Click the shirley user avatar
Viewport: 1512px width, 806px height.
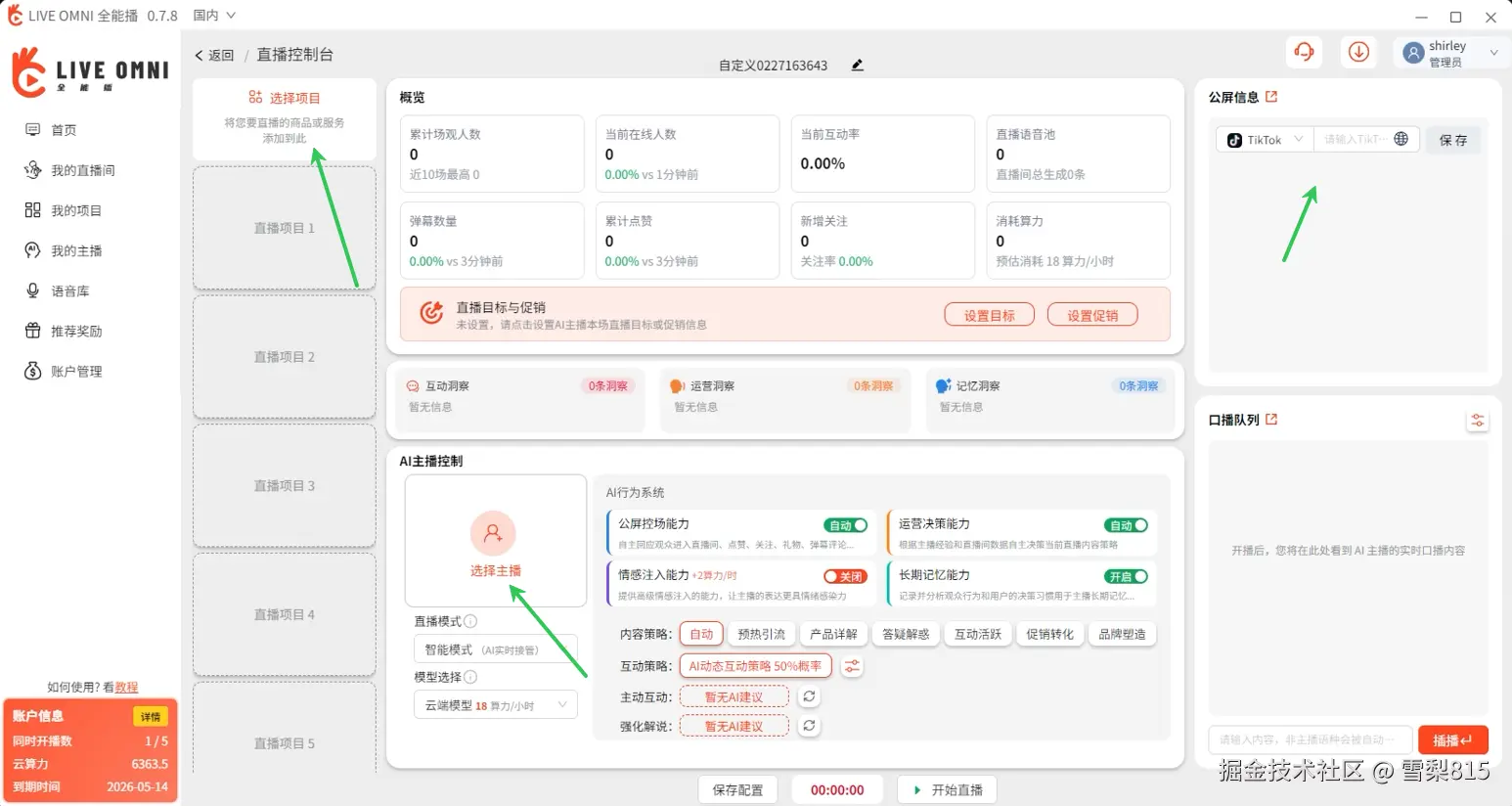(x=1413, y=53)
